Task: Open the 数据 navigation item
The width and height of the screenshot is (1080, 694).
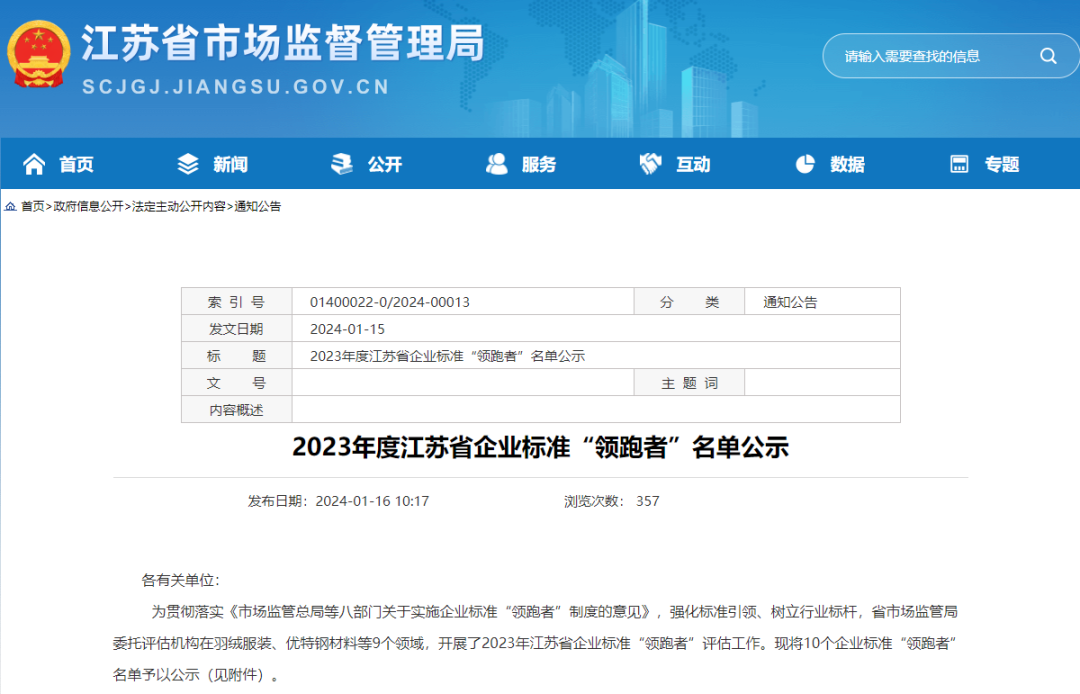Action: pyautogui.click(x=847, y=165)
